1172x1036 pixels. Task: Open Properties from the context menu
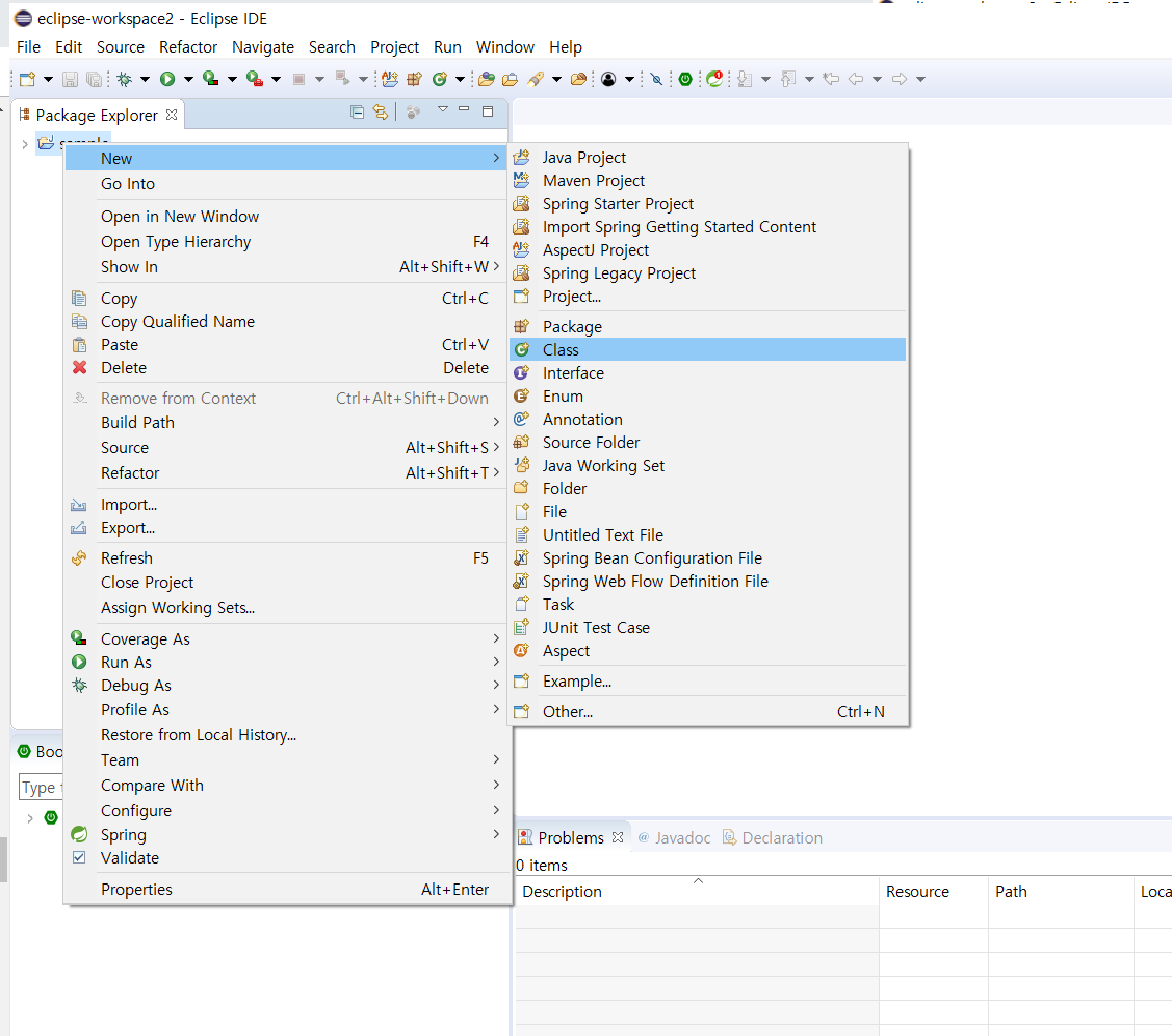(286, 889)
